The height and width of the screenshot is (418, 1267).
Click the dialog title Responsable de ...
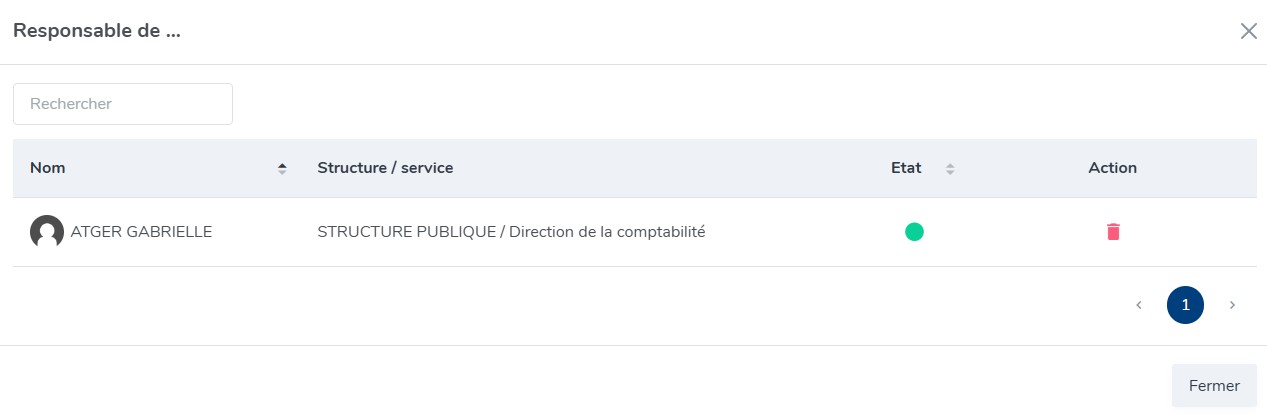97,31
